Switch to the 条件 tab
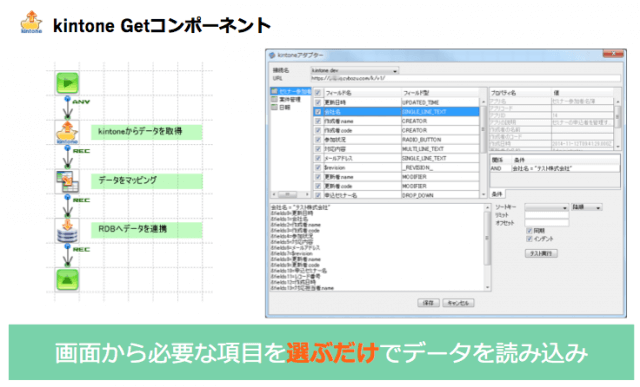Screen dimensions: 640x387 pos(497,194)
